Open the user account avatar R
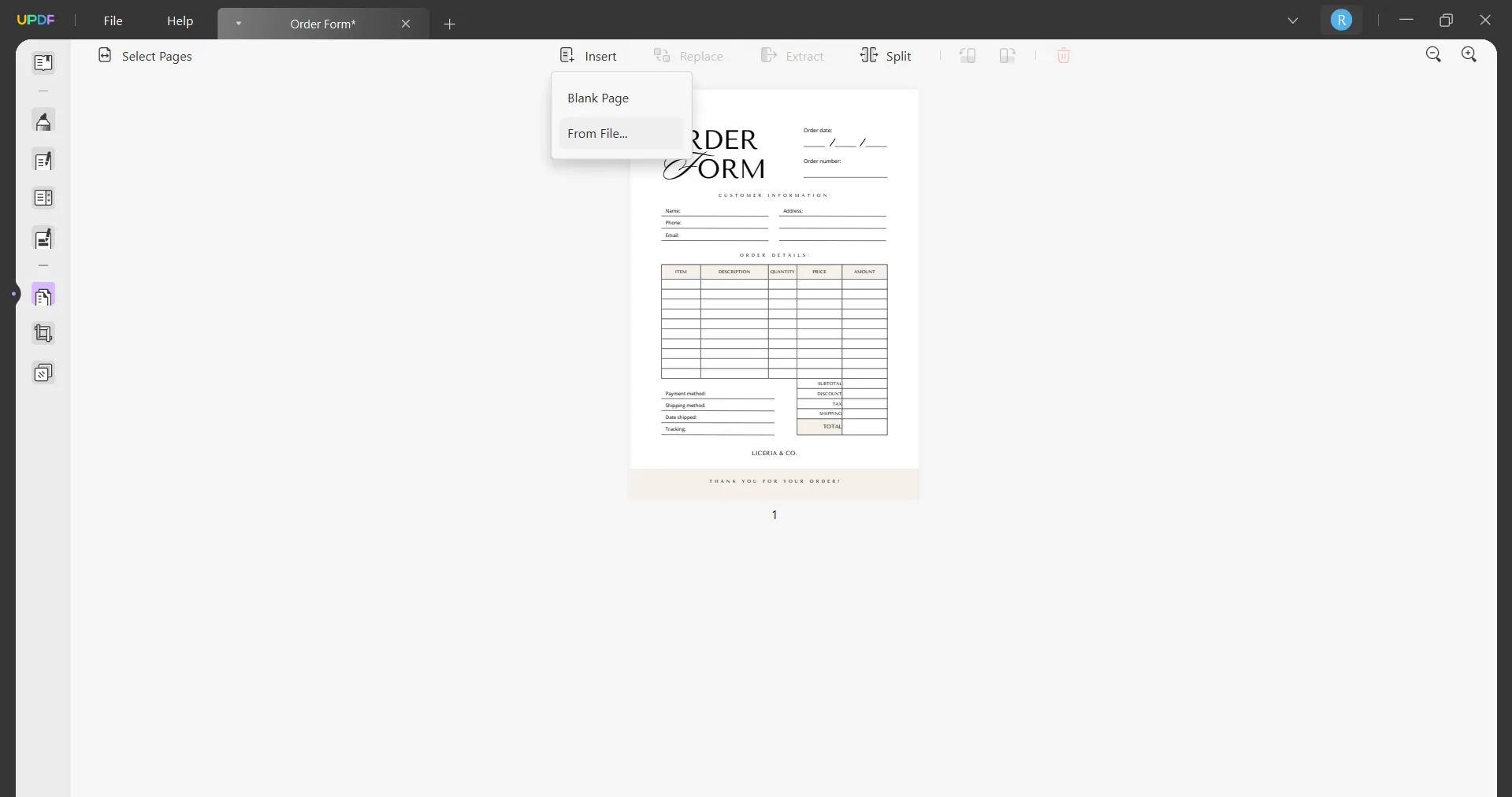The height and width of the screenshot is (797, 1512). [1341, 20]
